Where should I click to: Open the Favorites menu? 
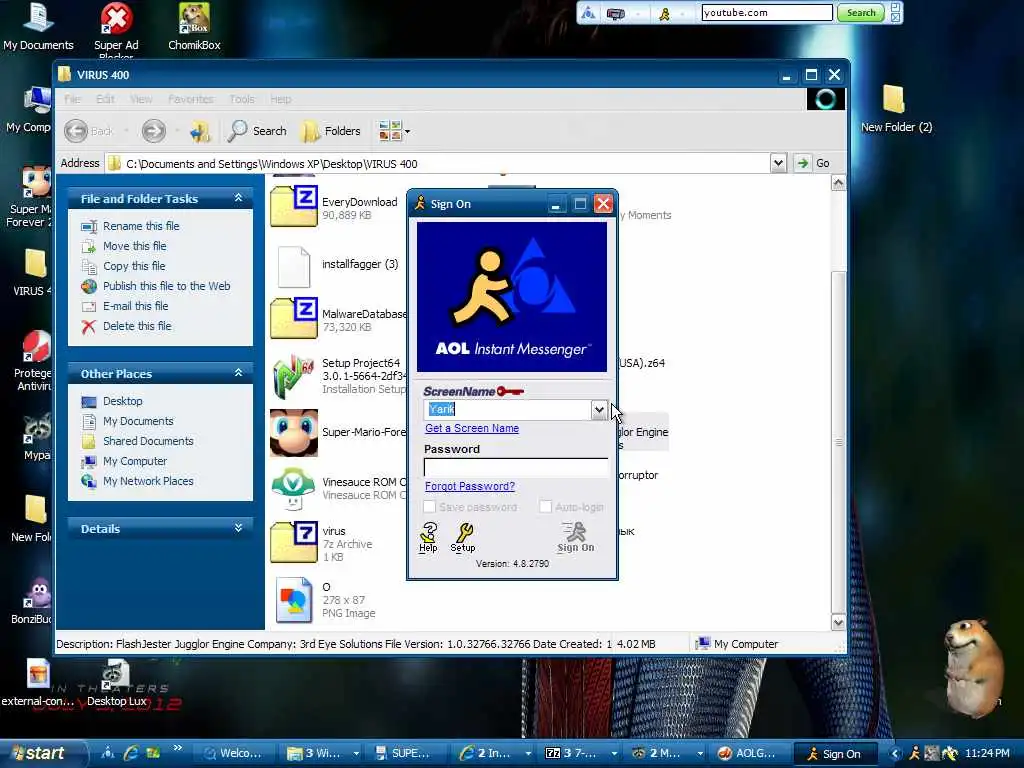point(191,99)
